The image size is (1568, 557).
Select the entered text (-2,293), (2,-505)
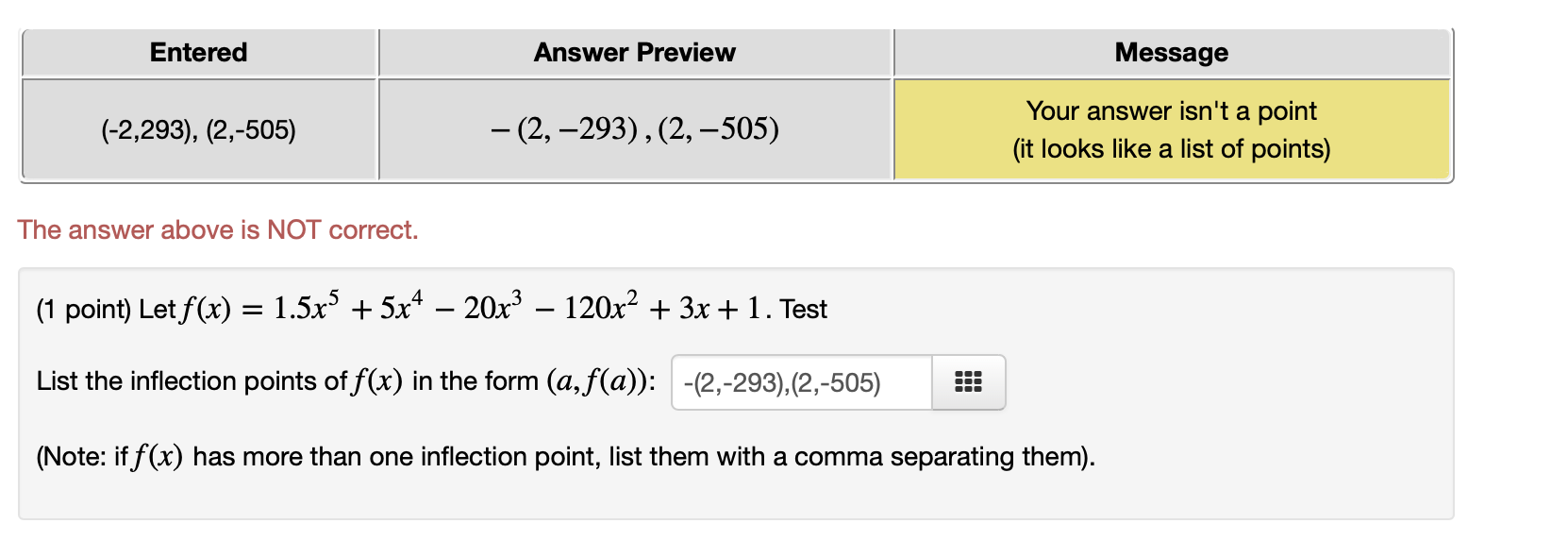coord(198,128)
